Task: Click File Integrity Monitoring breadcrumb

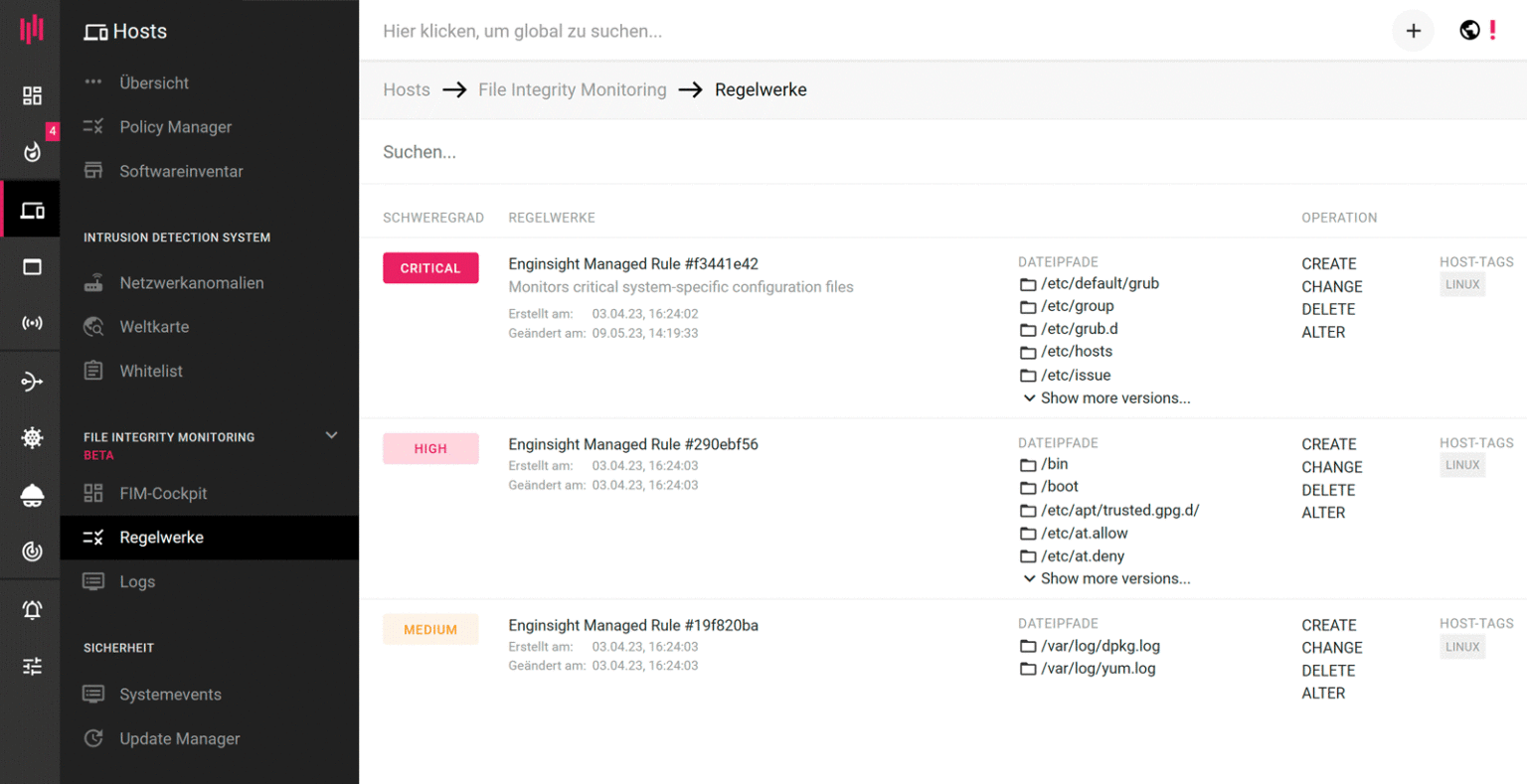Action: click(572, 89)
